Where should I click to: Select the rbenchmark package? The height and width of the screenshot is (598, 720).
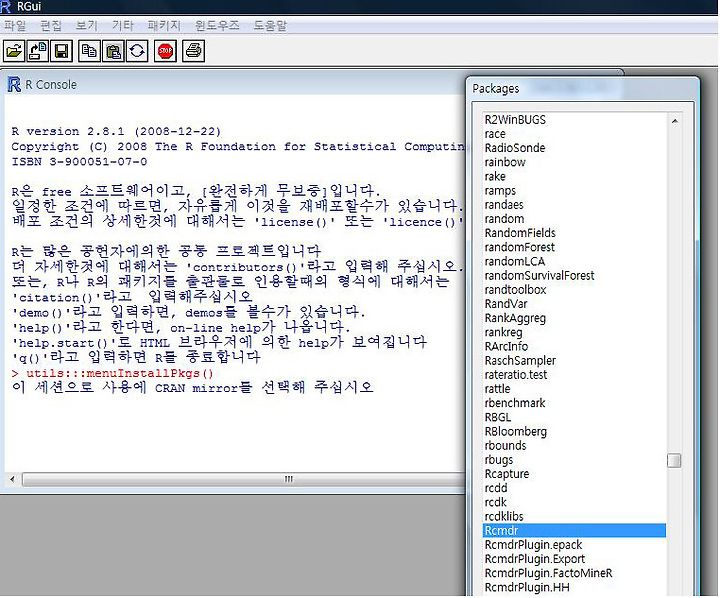pos(574,403)
